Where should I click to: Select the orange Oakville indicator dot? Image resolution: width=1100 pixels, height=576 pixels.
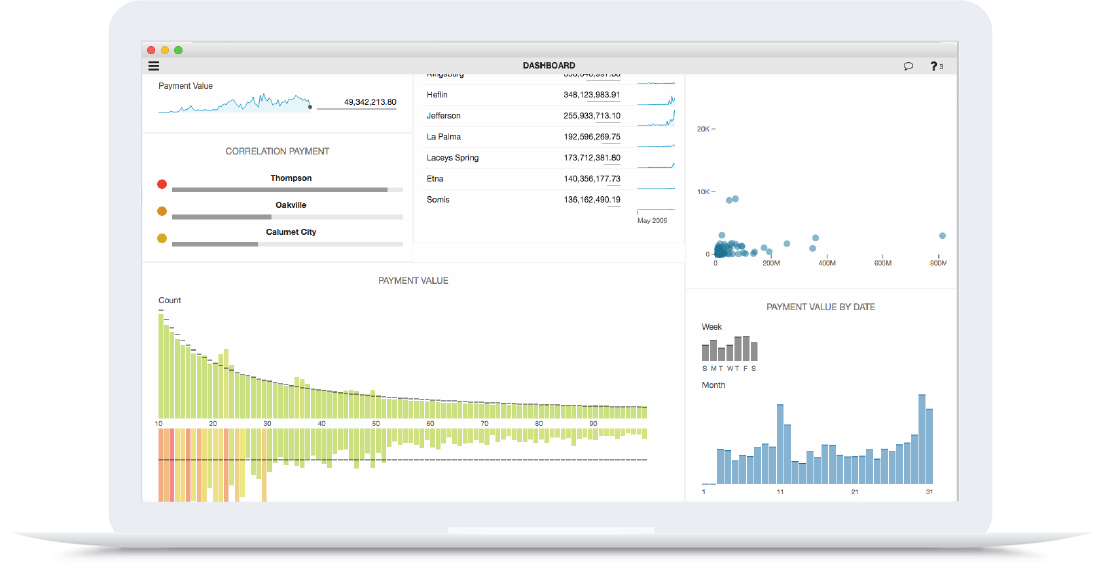(x=162, y=211)
